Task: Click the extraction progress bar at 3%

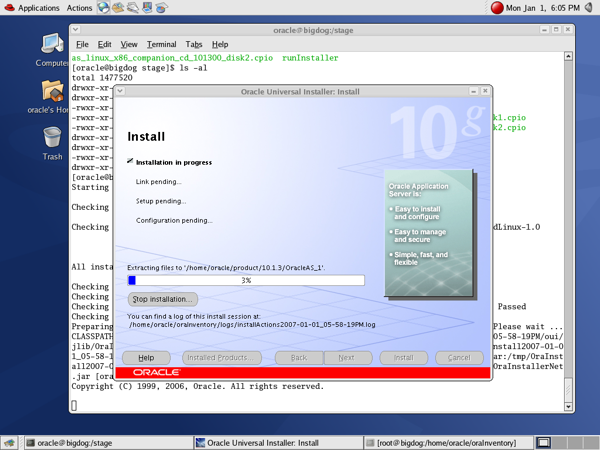Action: point(246,281)
